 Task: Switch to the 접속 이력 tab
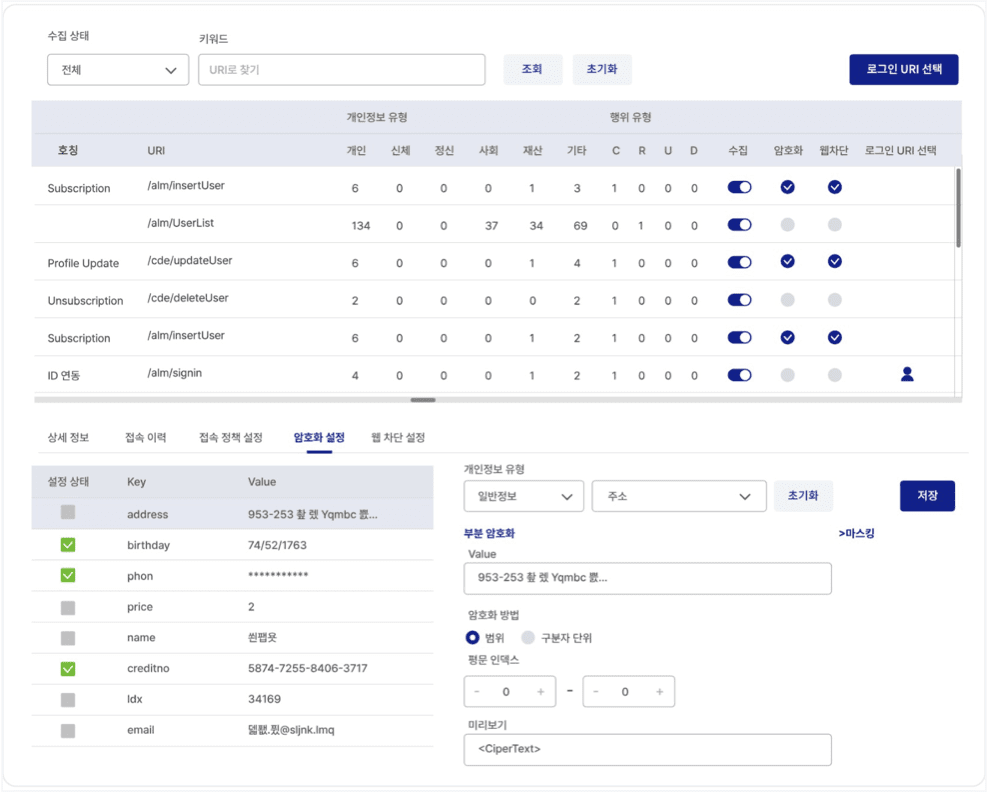click(145, 438)
